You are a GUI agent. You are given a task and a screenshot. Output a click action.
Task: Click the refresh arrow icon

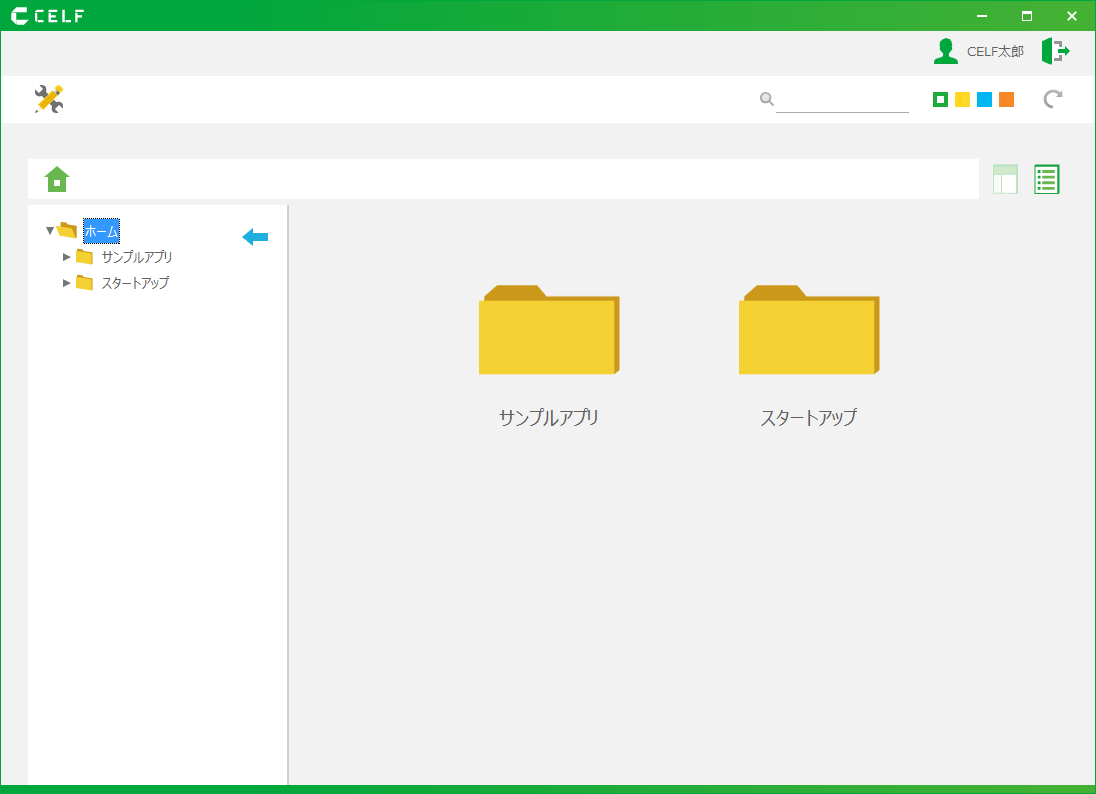pyautogui.click(x=1053, y=99)
